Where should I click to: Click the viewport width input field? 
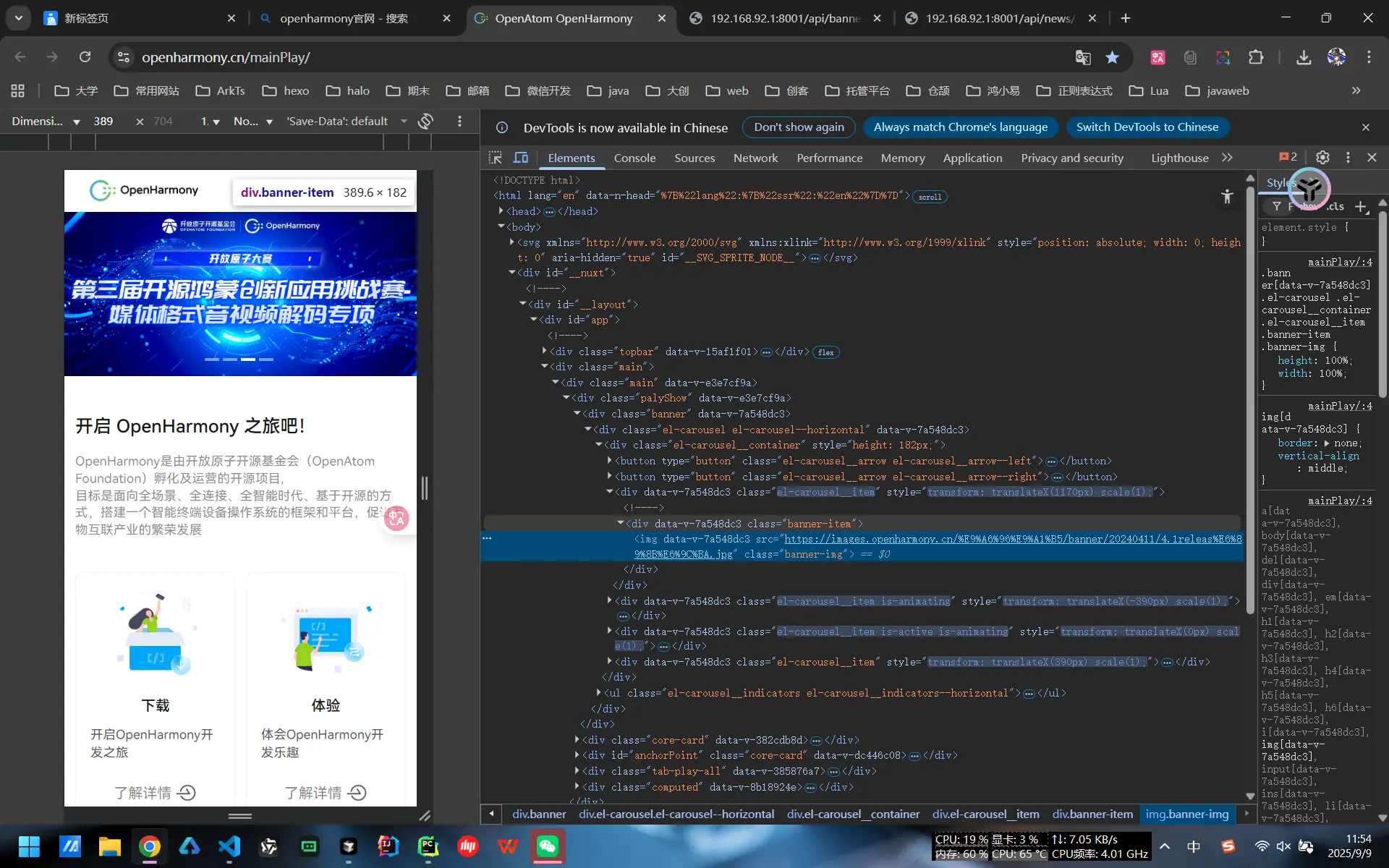(x=103, y=122)
